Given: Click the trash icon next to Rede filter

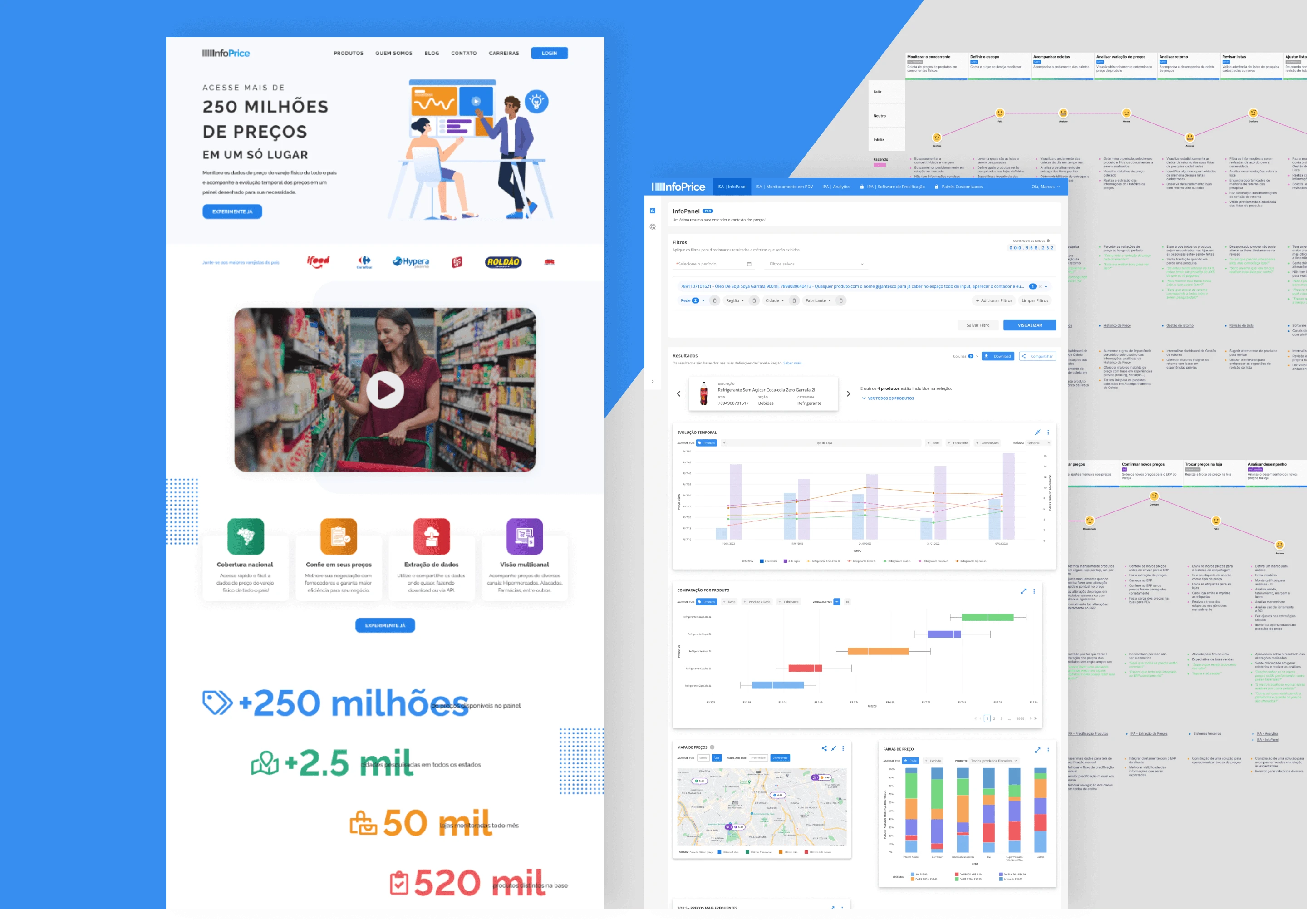Looking at the screenshot, I should click(x=715, y=300).
